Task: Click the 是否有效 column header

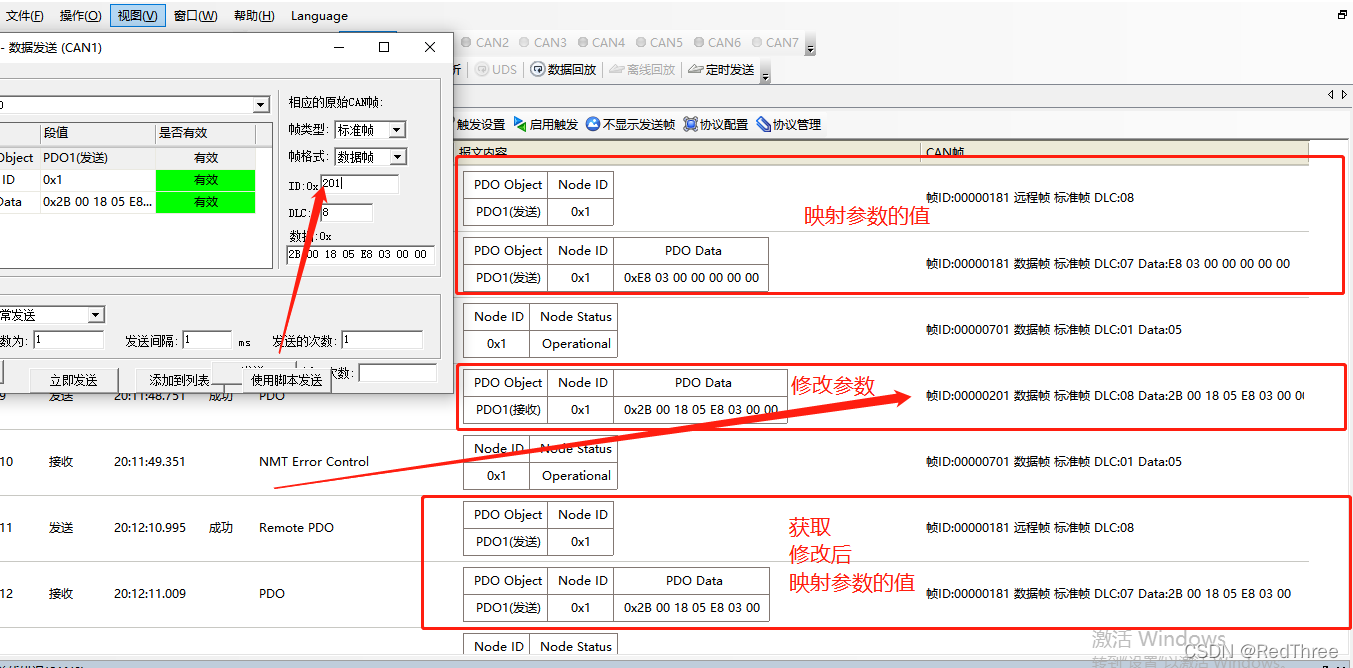Action: click(x=205, y=133)
